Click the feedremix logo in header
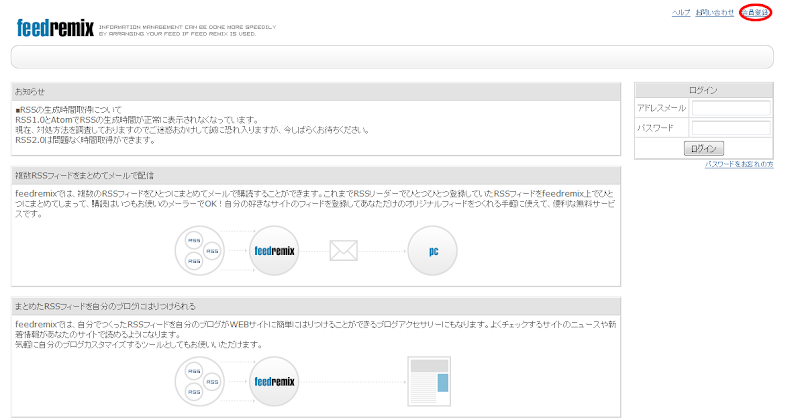Image resolution: width=800 pixels, height=420 pixels. click(55, 28)
